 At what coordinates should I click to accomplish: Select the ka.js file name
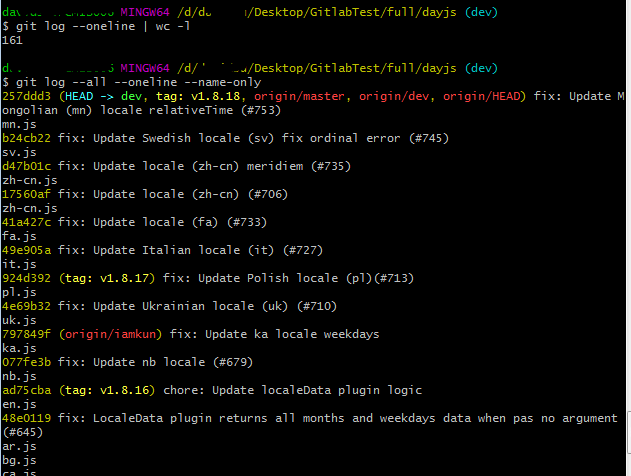pyautogui.click(x=19, y=347)
